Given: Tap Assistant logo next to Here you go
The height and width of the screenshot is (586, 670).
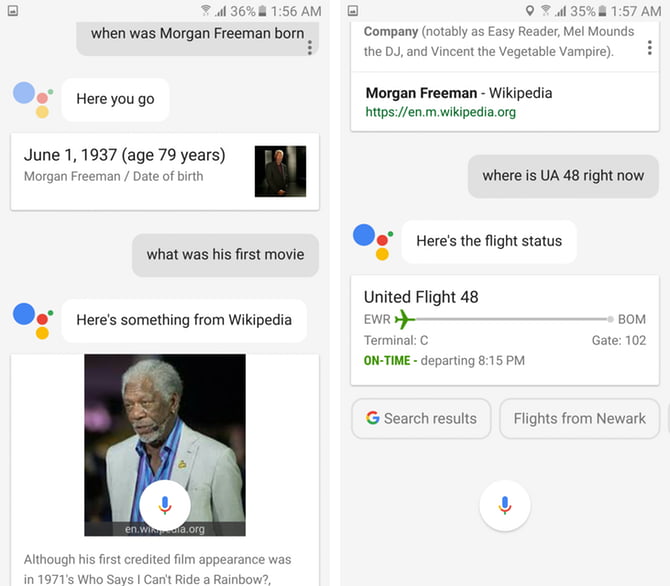Looking at the screenshot, I should pyautogui.click(x=33, y=100).
